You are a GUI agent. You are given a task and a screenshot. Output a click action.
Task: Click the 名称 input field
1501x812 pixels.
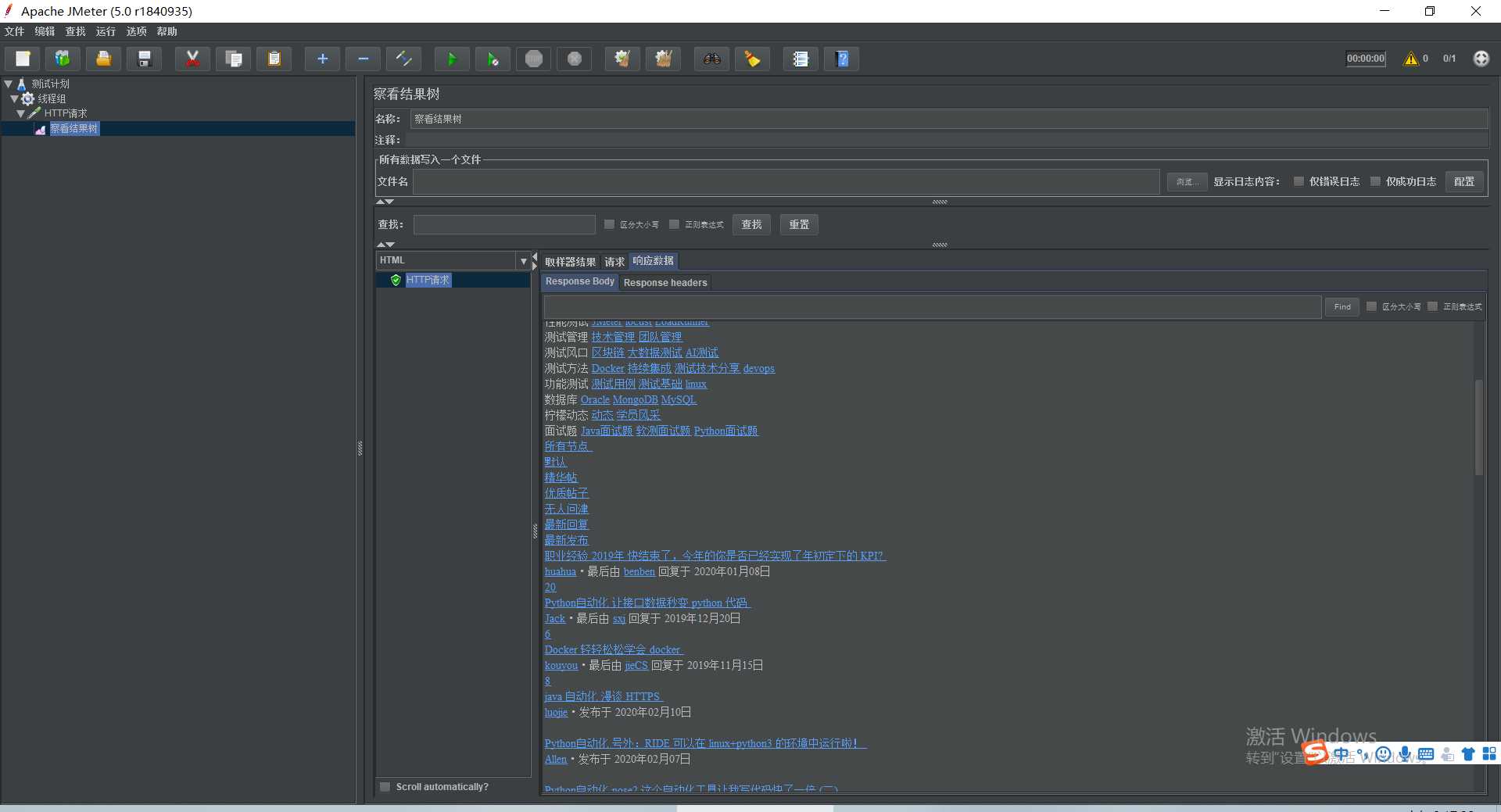pos(949,119)
